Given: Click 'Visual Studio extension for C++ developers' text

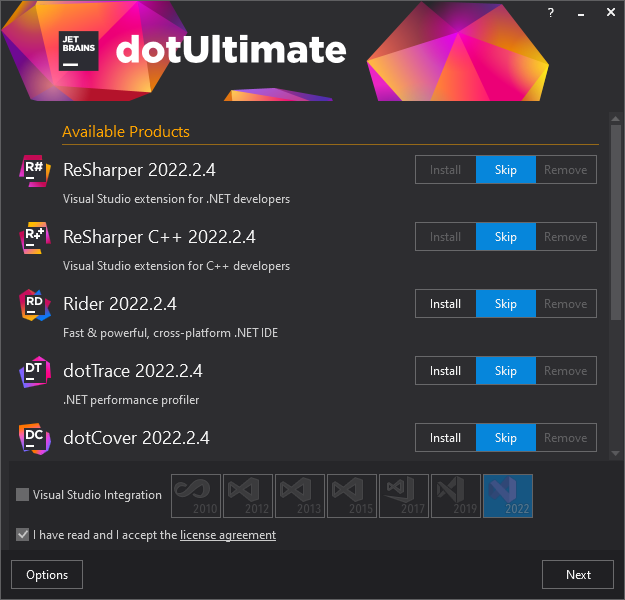Looking at the screenshot, I should (x=176, y=266).
